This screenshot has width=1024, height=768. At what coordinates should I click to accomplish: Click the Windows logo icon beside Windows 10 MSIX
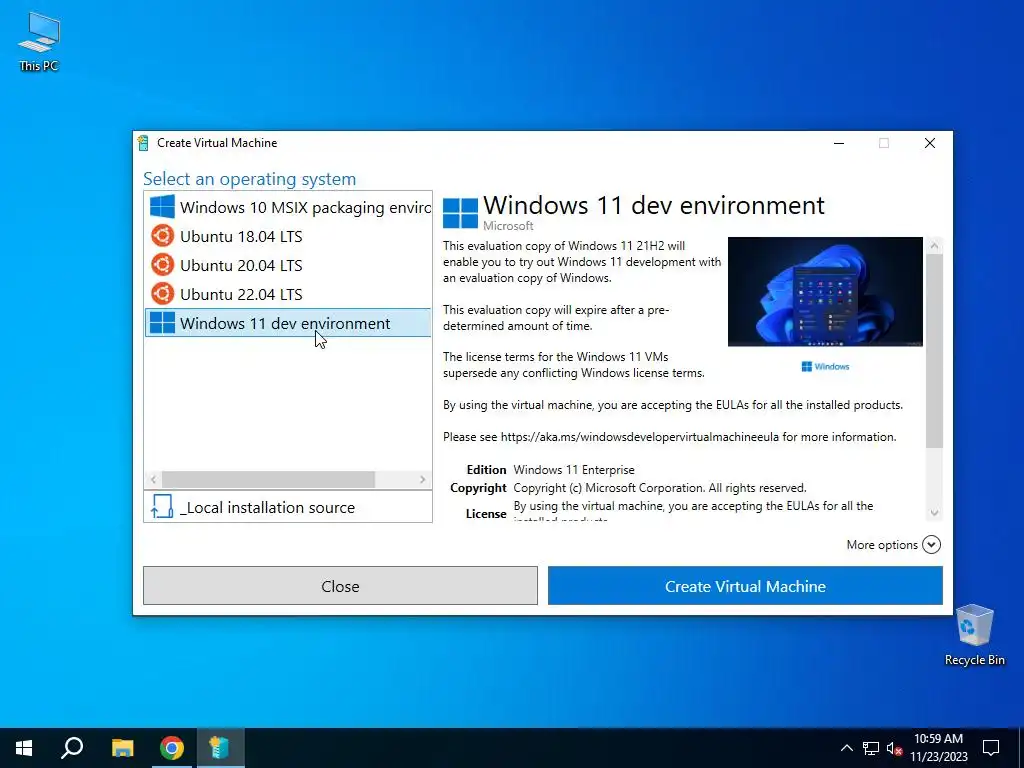[x=162, y=206]
